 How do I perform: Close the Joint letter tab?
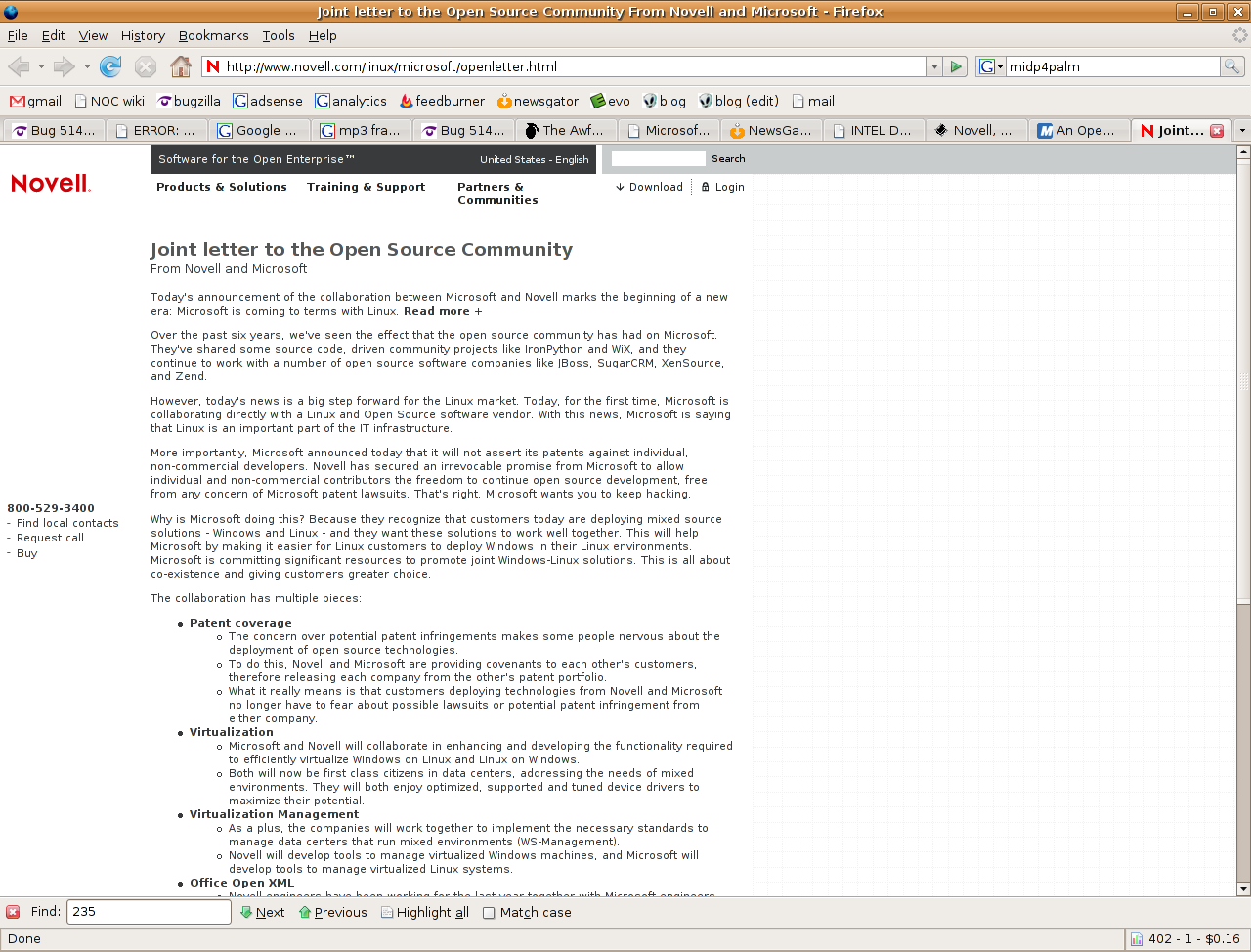pos(1217,130)
